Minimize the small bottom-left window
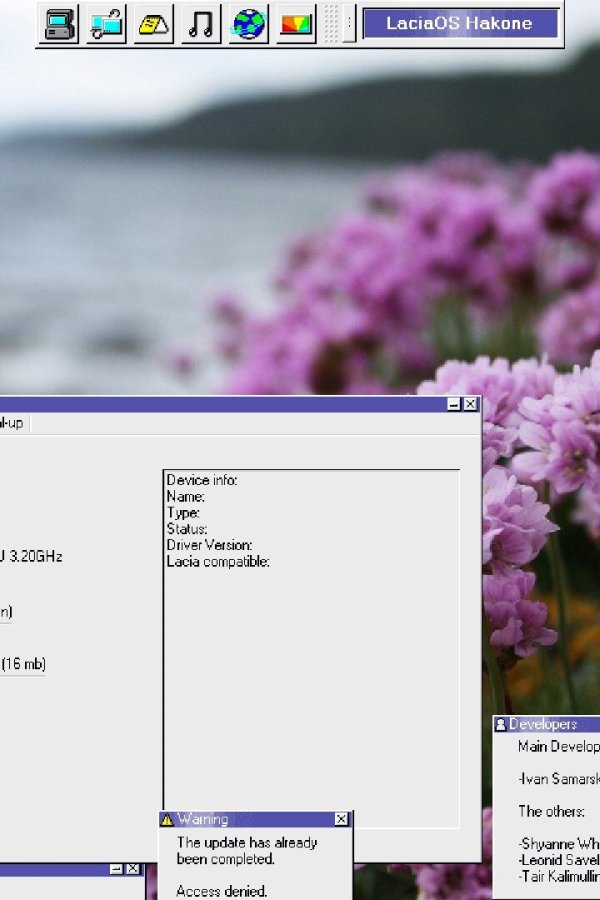The image size is (600, 900). pyautogui.click(x=116, y=869)
